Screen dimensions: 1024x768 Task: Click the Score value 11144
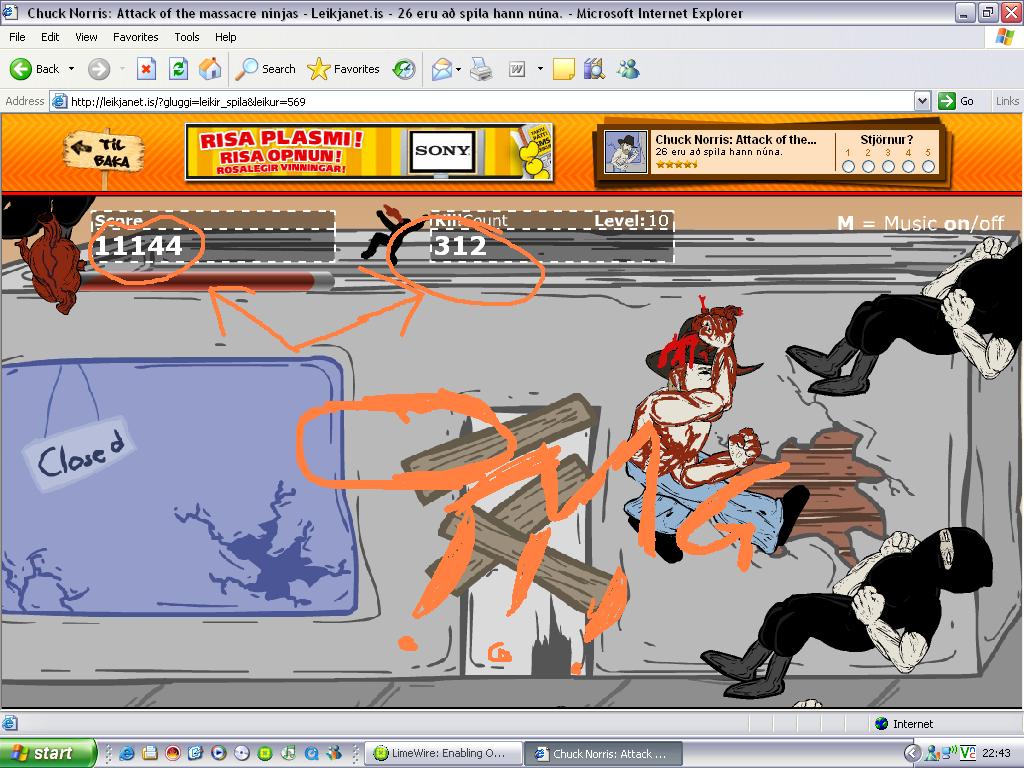pos(138,246)
